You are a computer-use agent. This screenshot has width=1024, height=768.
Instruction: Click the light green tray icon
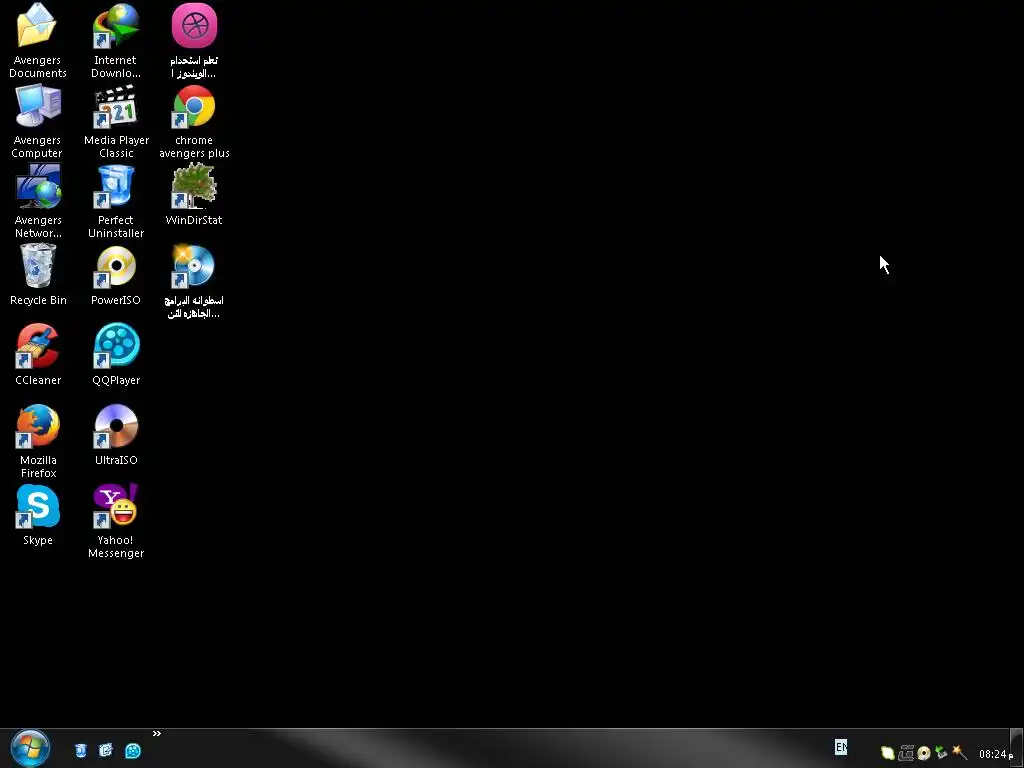tap(888, 753)
